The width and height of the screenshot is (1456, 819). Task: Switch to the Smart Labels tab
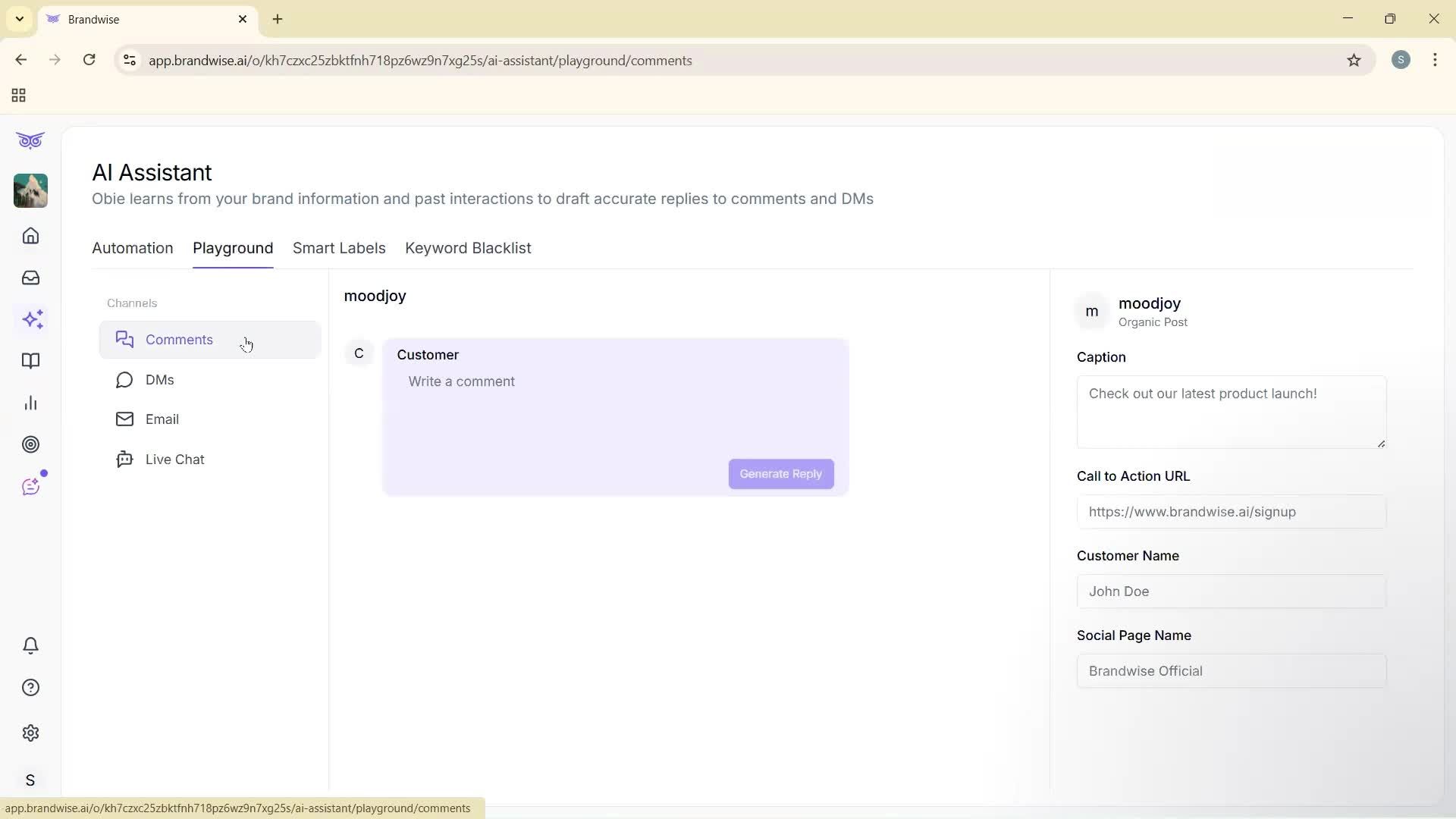339,248
